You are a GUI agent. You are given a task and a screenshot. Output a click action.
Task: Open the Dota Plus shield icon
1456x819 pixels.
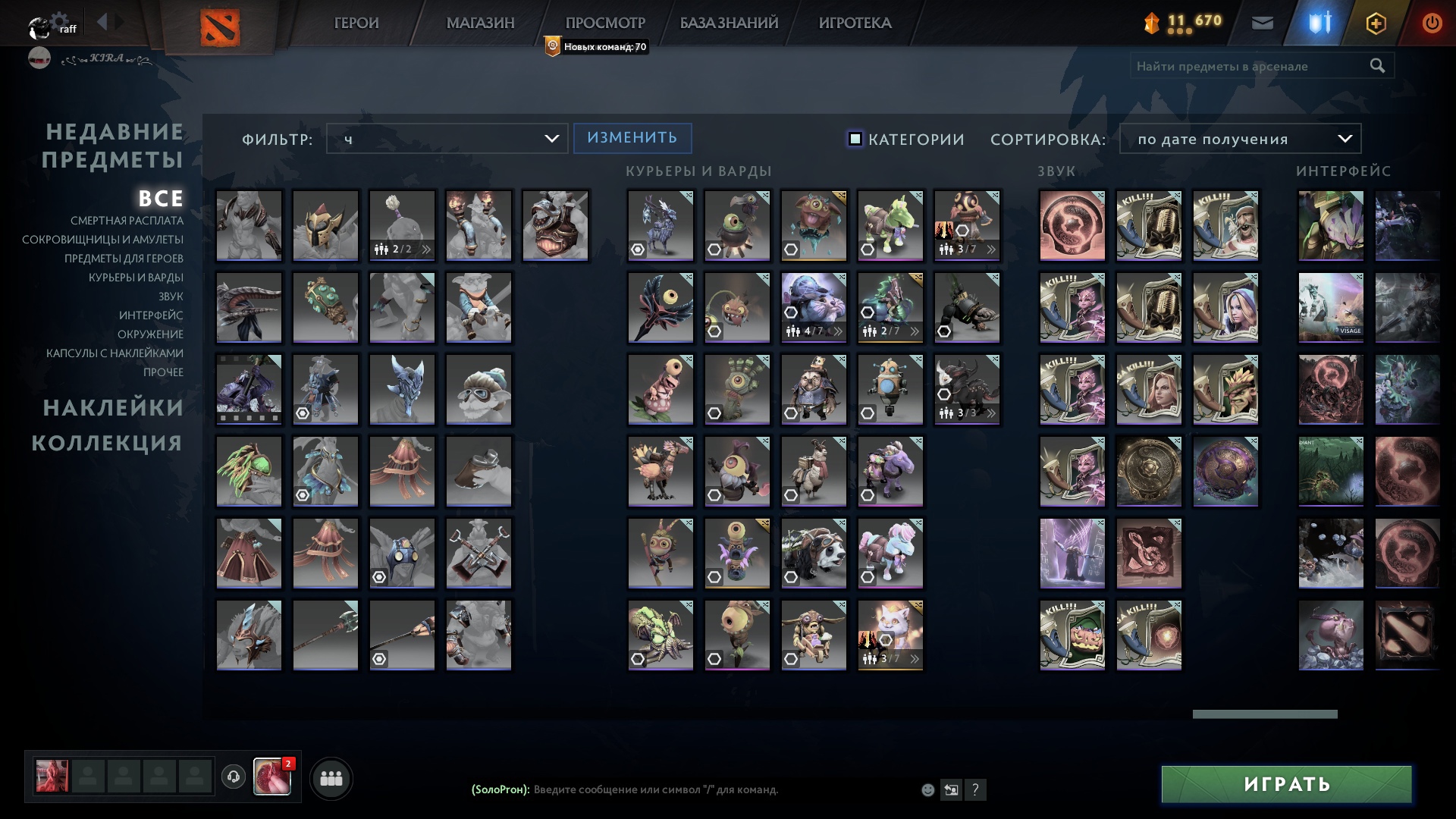click(x=1319, y=23)
